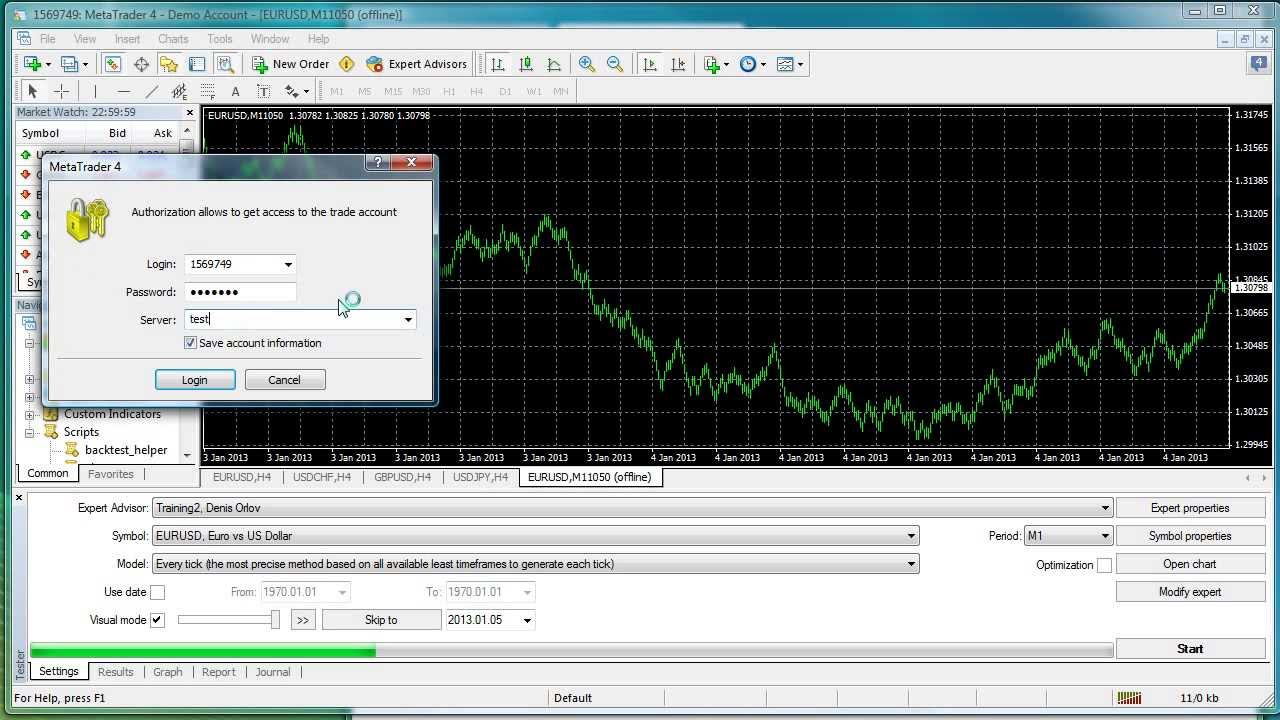Image resolution: width=1280 pixels, height=720 pixels.
Task: Select the Fibonacci Retracement tool
Action: (x=207, y=91)
